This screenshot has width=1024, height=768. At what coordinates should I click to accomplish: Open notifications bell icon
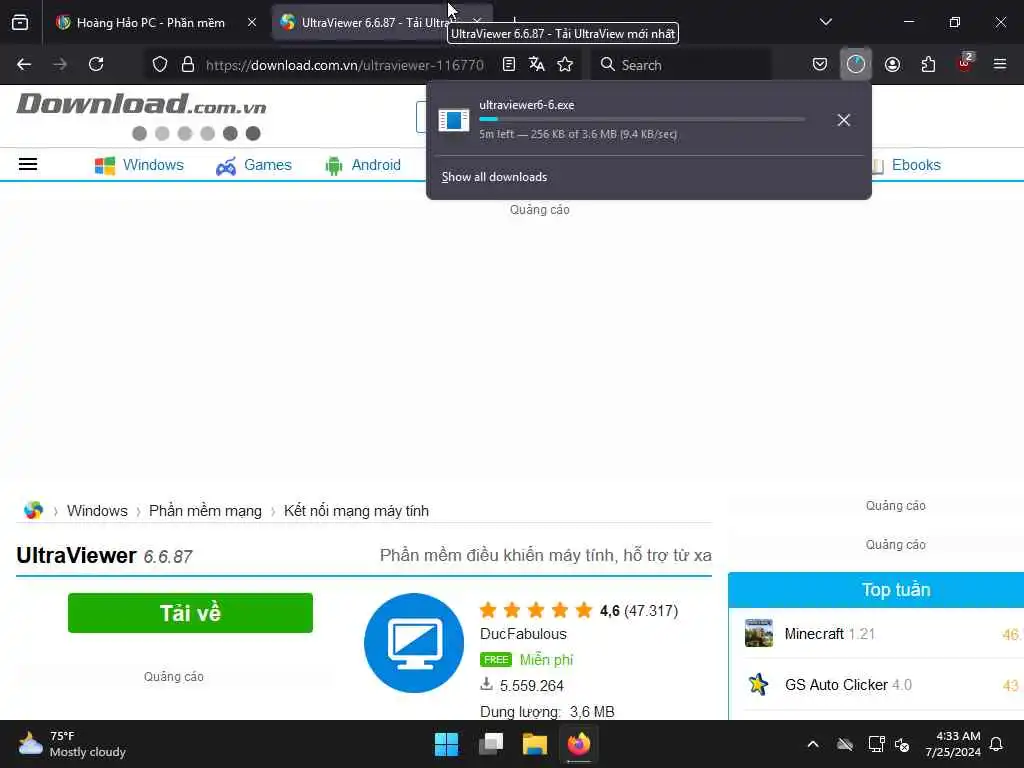tap(997, 744)
